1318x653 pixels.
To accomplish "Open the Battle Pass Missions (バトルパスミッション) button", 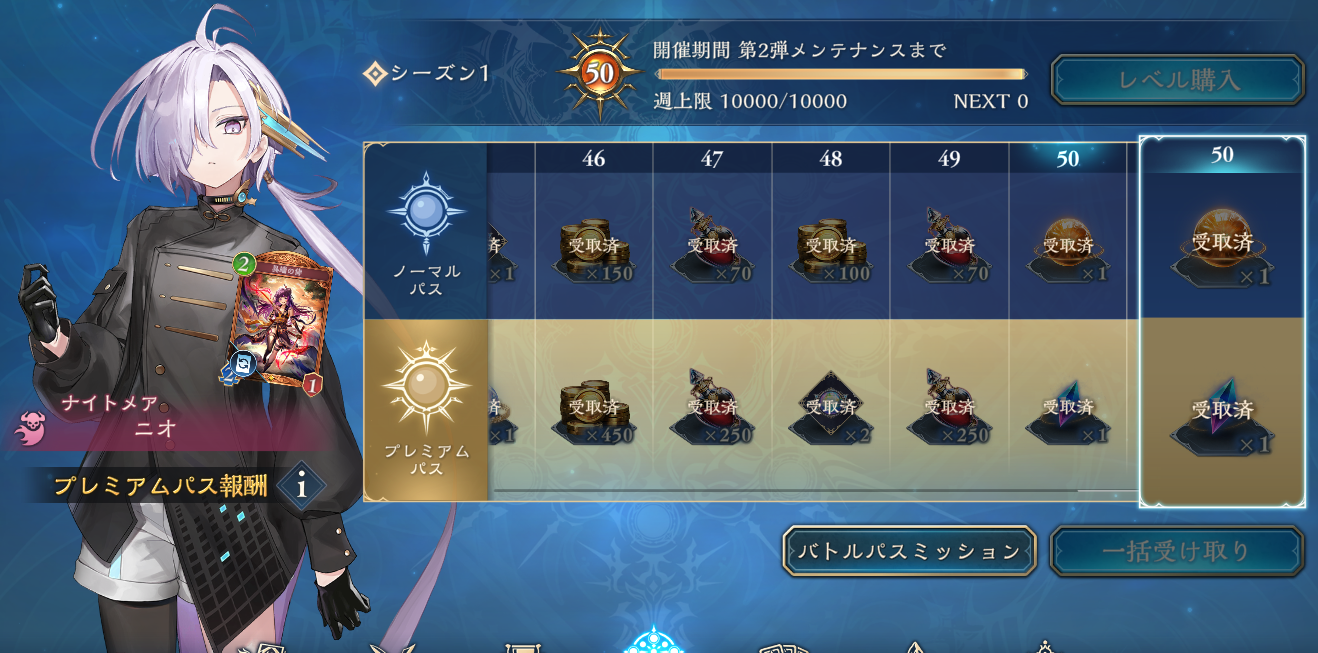I will click(909, 551).
